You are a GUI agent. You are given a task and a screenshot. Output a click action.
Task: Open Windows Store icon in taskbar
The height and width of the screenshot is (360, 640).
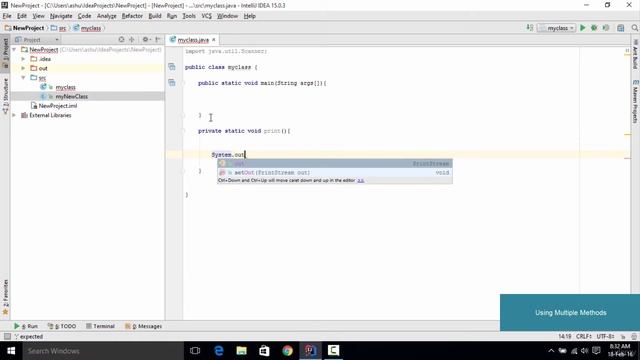(264, 351)
